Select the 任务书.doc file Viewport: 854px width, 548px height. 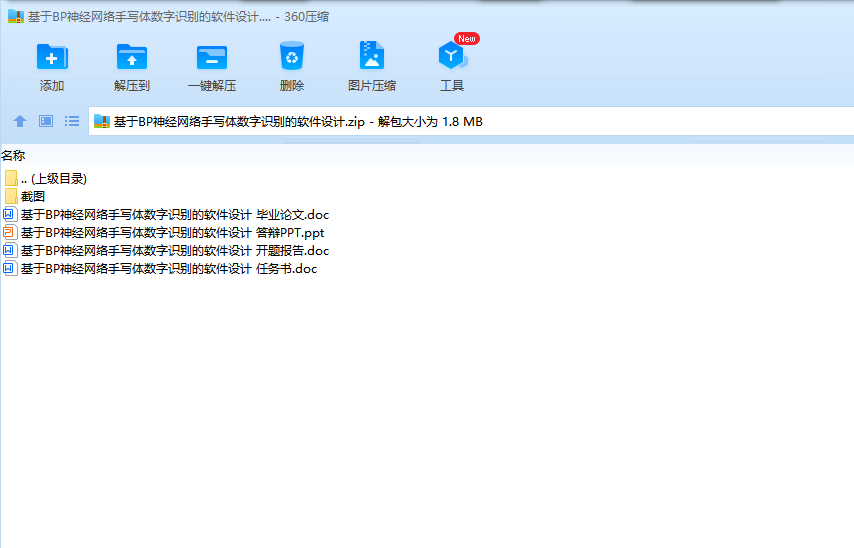[x=160, y=269]
